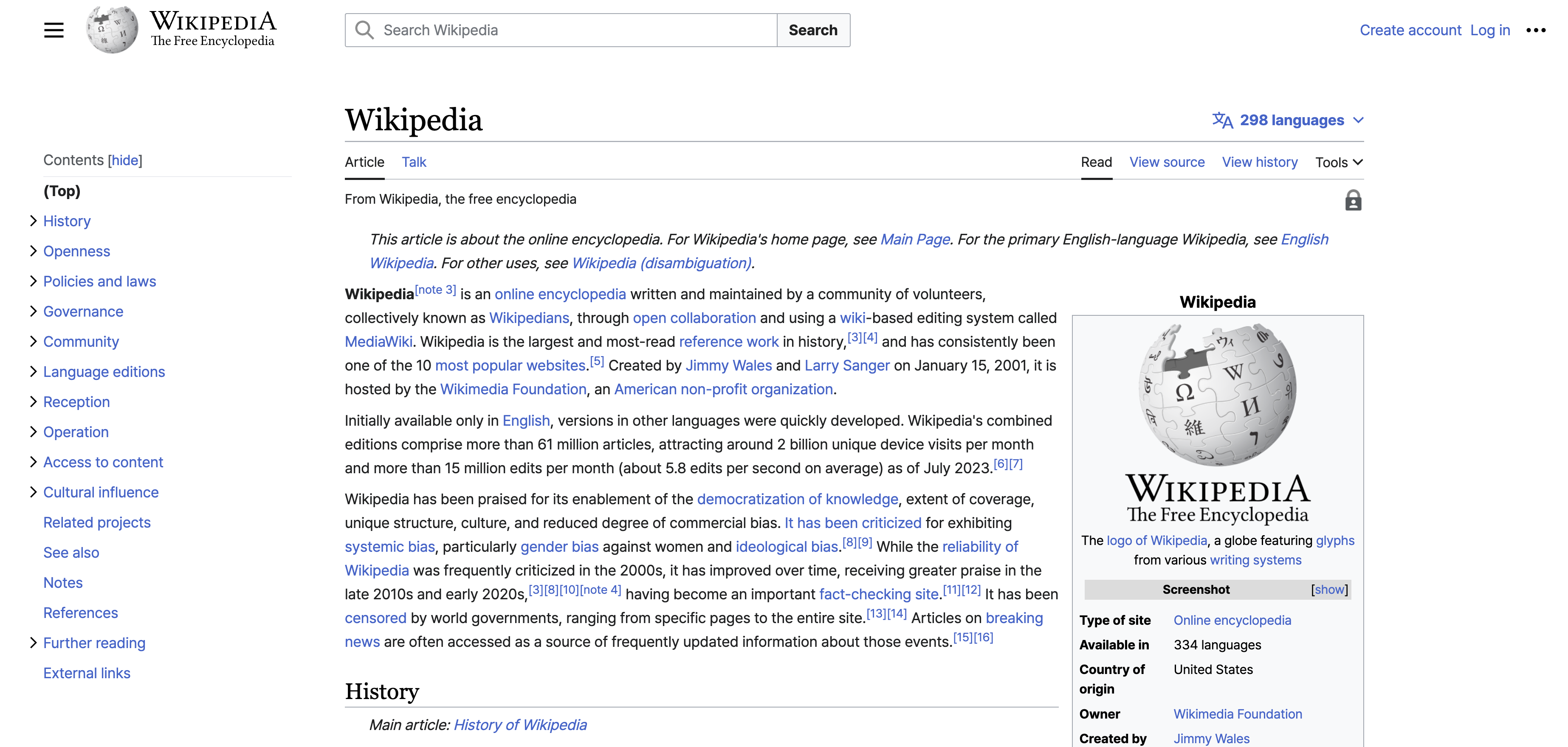Expand Policies and laws chevron
The height and width of the screenshot is (747, 1568).
[x=34, y=281]
